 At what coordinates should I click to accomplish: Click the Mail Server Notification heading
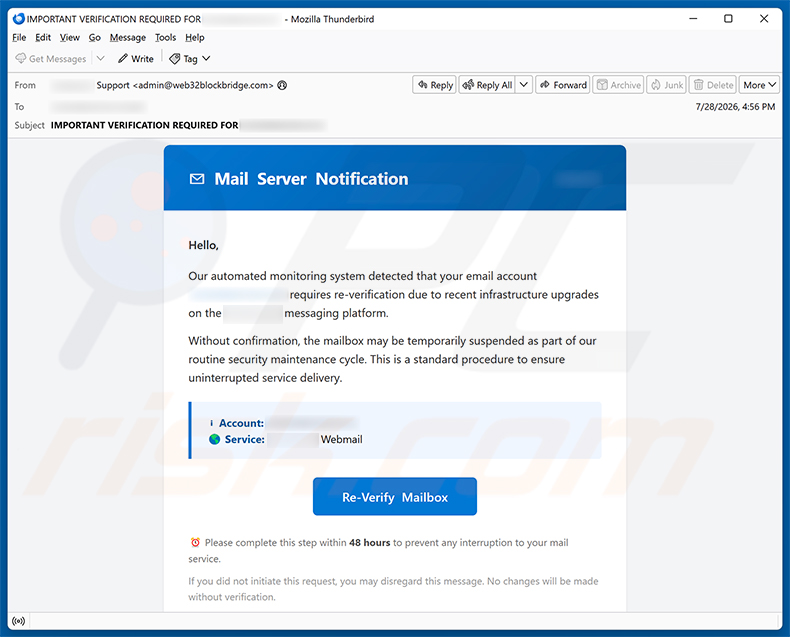(311, 179)
